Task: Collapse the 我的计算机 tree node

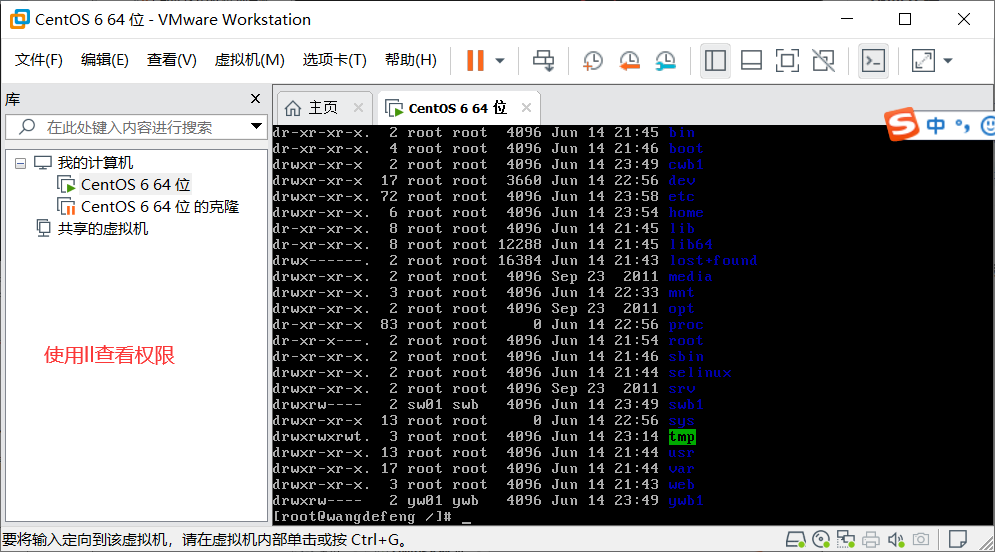Action: [20, 163]
